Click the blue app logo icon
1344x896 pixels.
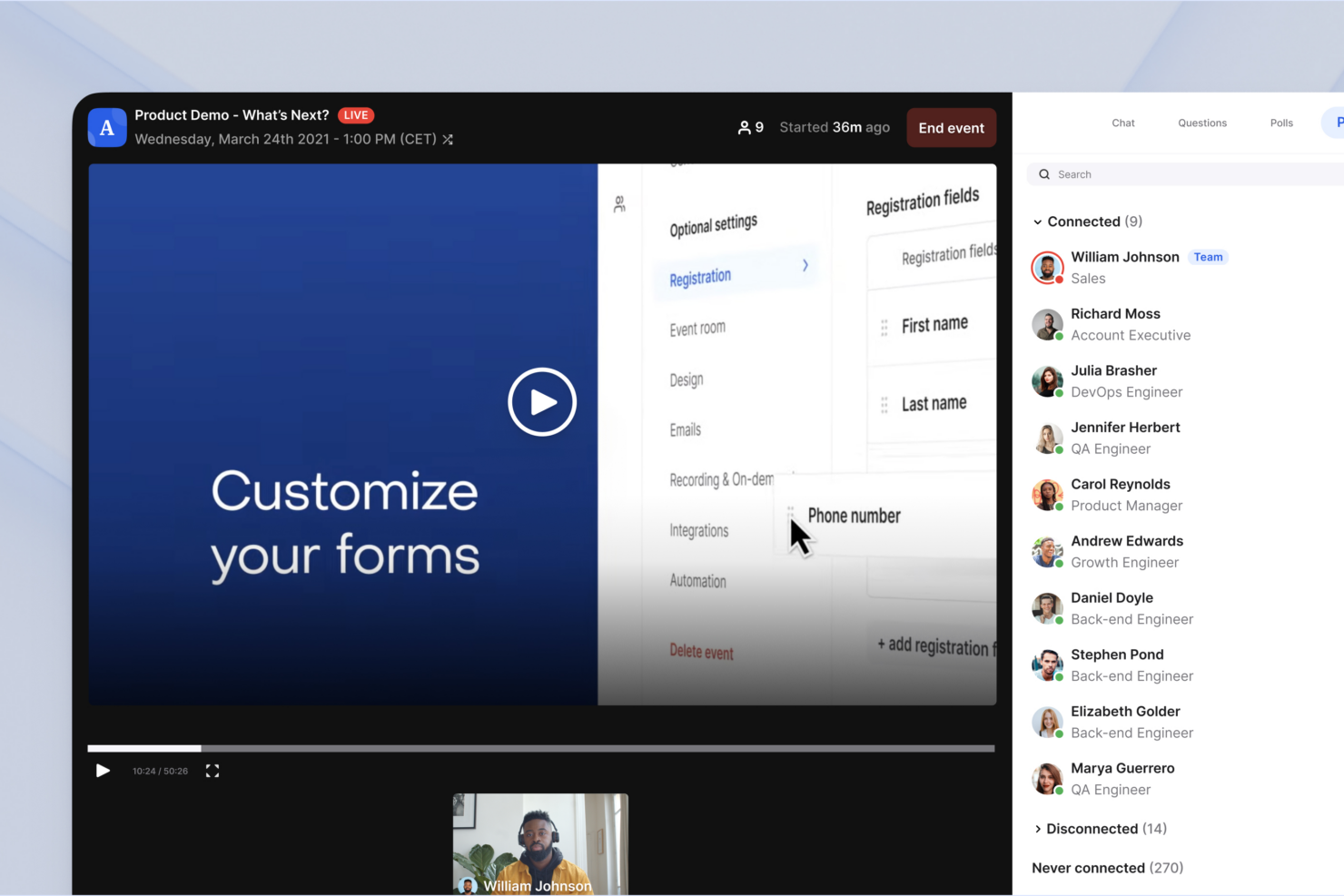coord(107,128)
